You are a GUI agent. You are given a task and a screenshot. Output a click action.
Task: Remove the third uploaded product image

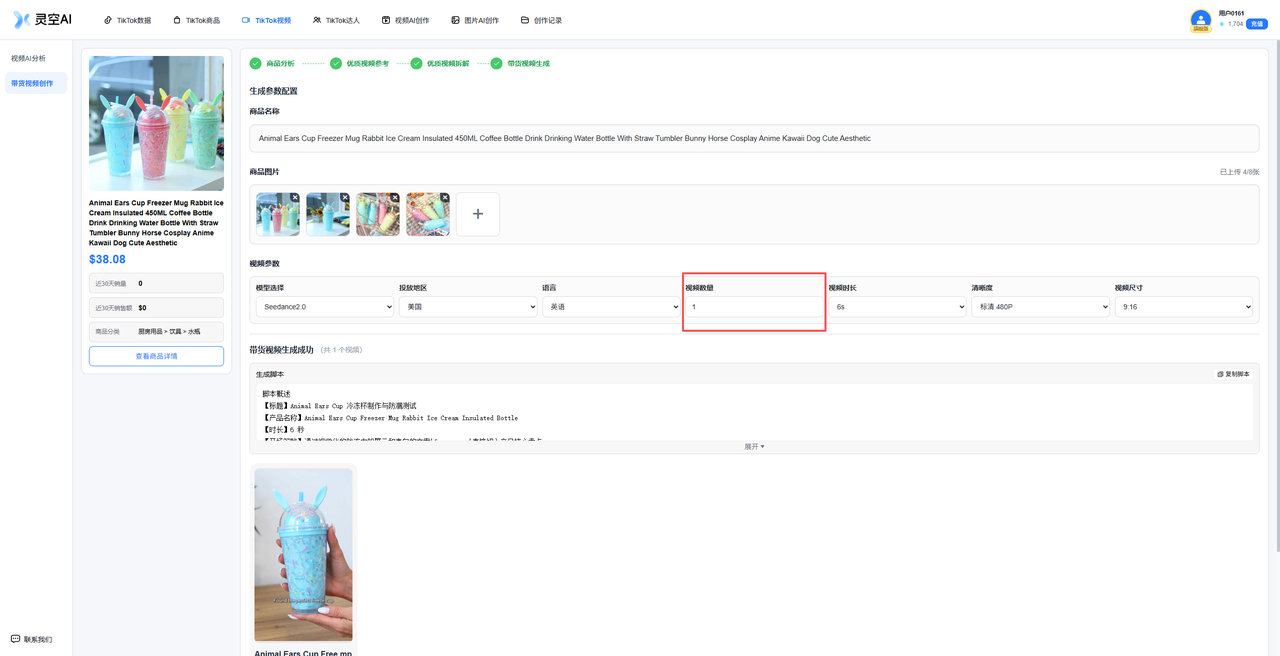(x=394, y=197)
